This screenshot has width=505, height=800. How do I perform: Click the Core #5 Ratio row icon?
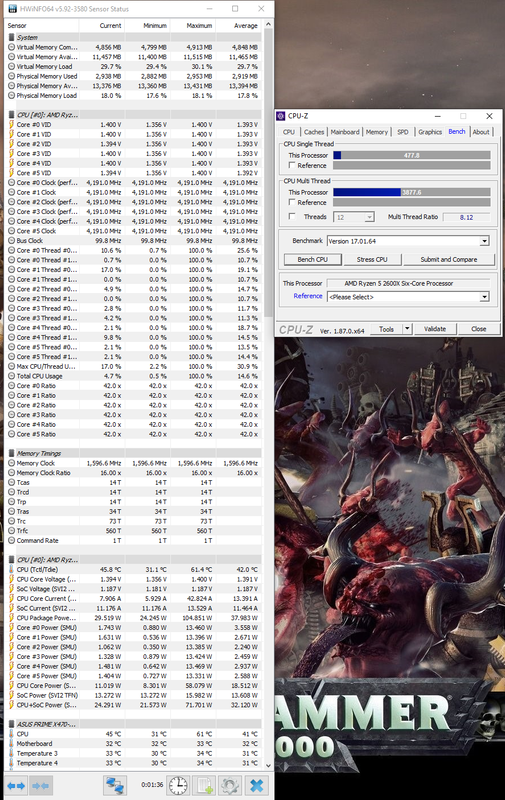(12, 434)
